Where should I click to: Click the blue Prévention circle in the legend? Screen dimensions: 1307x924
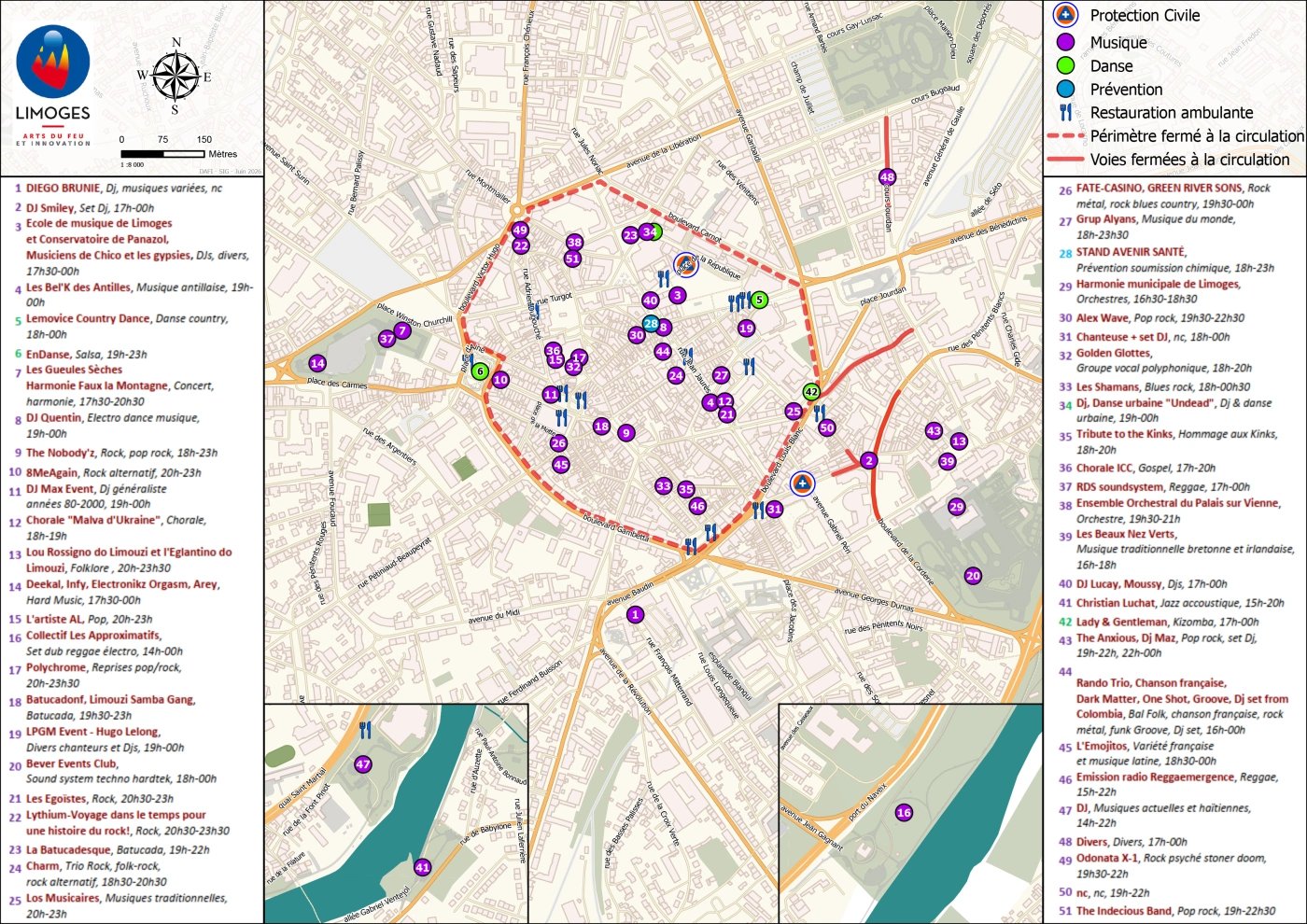pos(1065,89)
